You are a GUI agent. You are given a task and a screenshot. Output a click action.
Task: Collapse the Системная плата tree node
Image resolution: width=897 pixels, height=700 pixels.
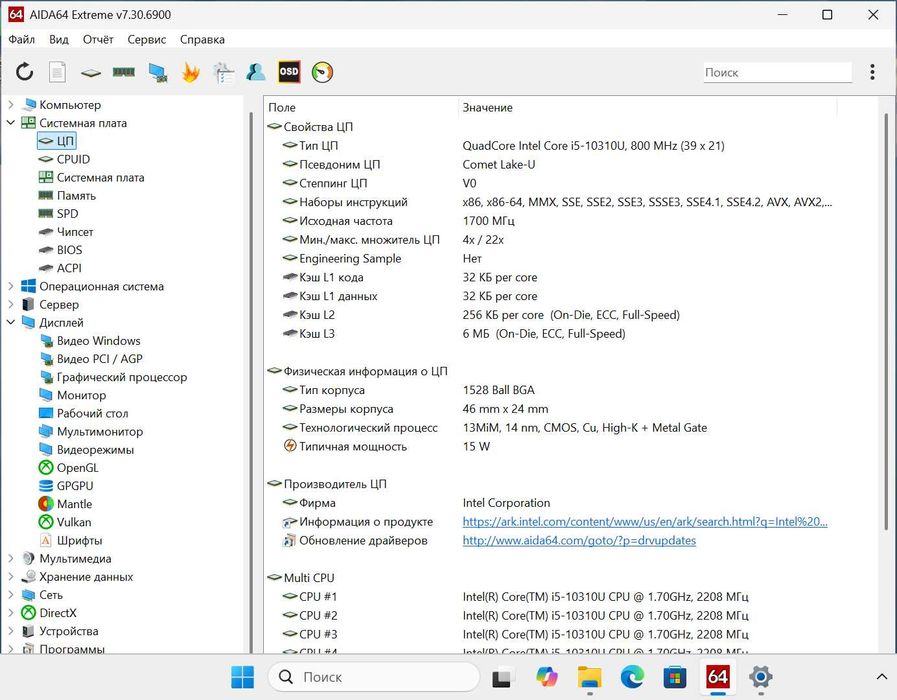pos(10,122)
